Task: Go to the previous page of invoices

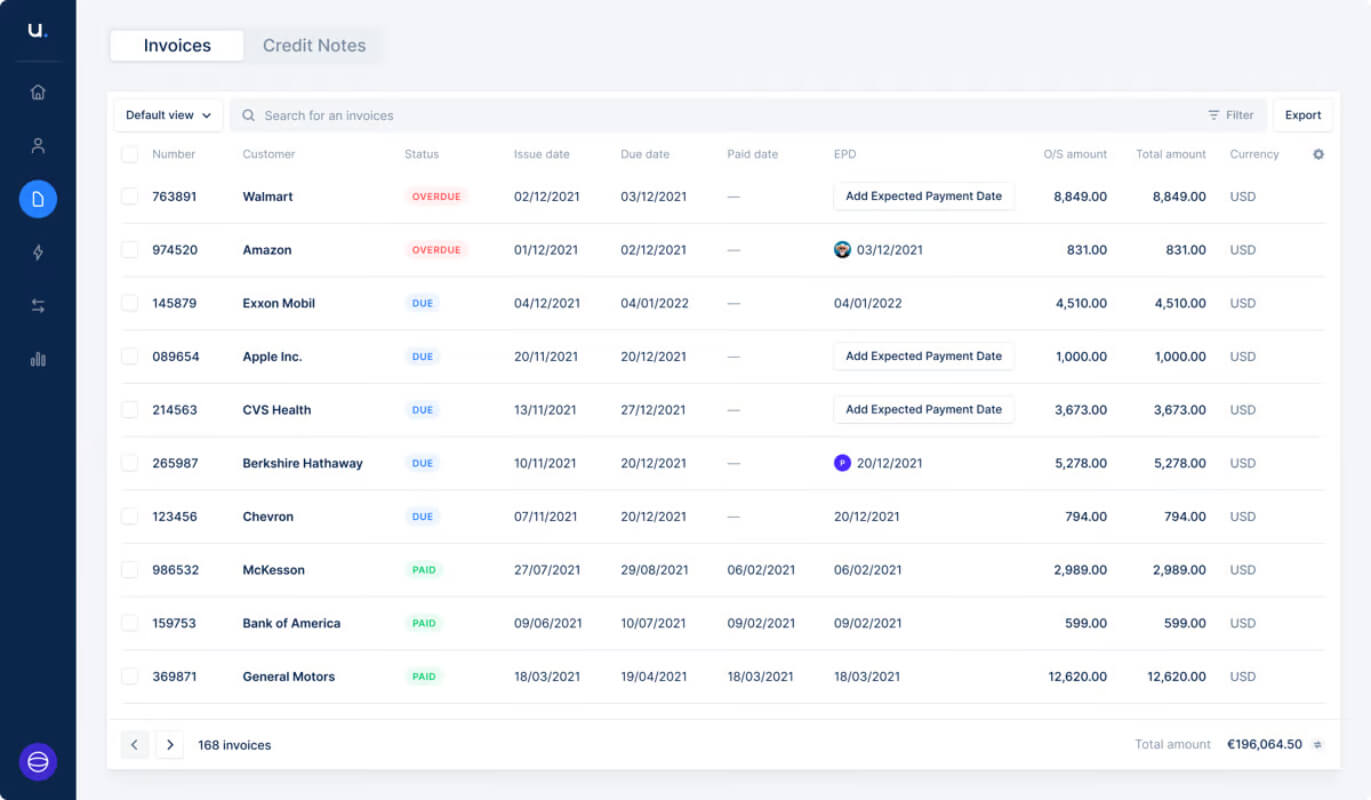Action: click(135, 744)
